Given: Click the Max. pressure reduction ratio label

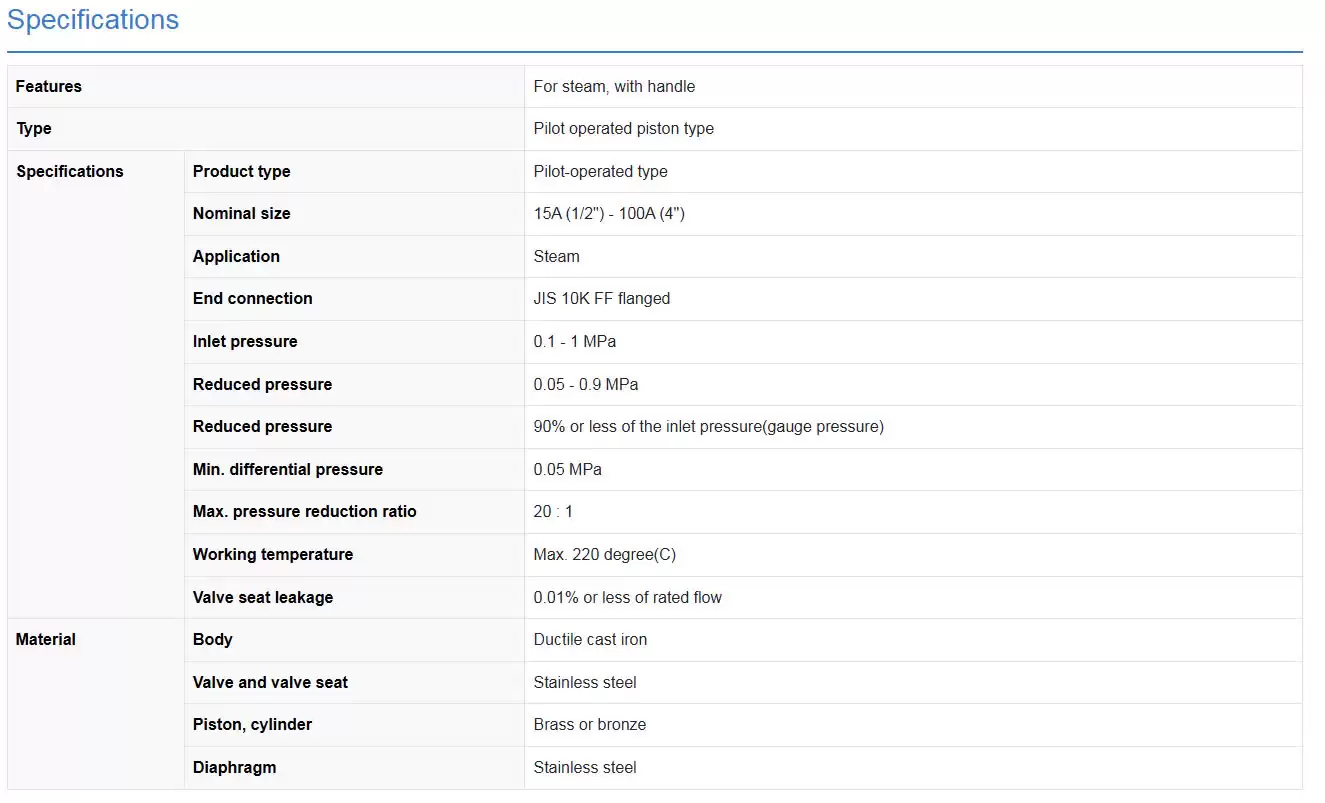Looking at the screenshot, I should (304, 512).
